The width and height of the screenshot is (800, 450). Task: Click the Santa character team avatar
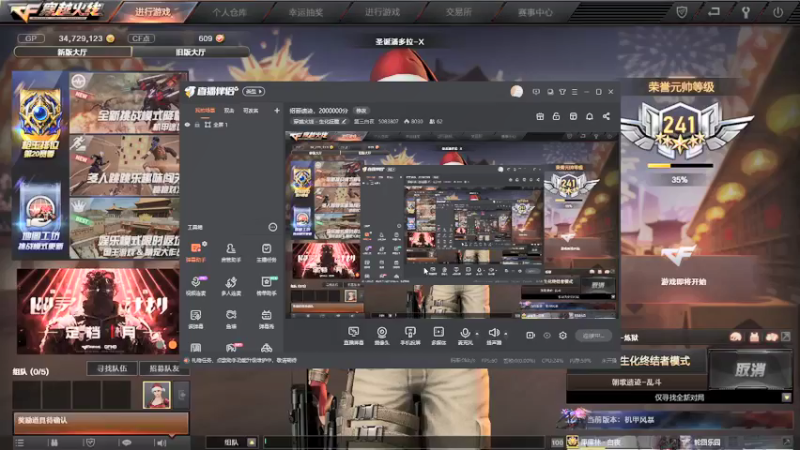tap(157, 394)
